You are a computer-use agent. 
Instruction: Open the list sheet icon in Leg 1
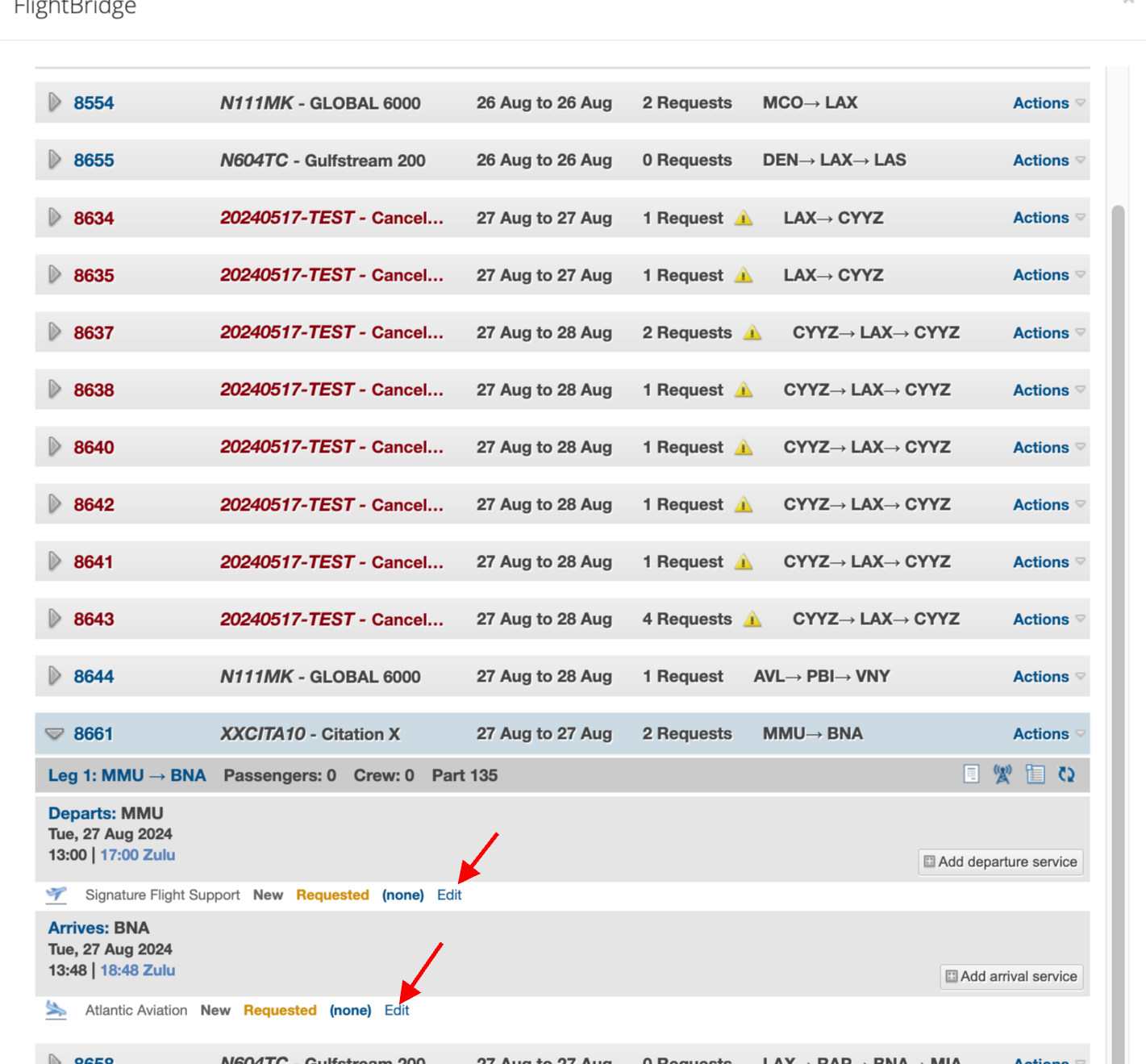click(x=1035, y=774)
